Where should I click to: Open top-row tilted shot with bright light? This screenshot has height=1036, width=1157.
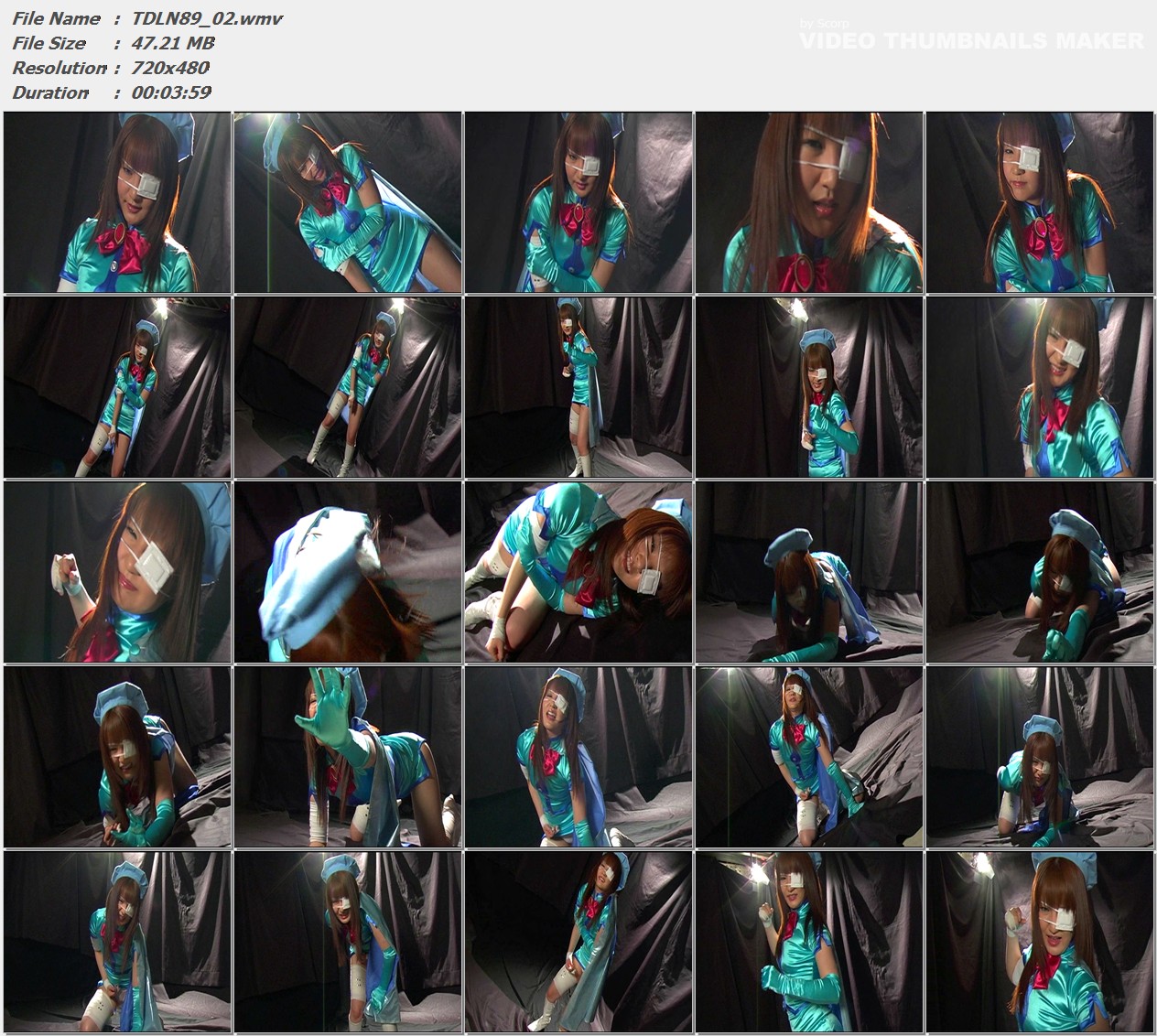348,202
